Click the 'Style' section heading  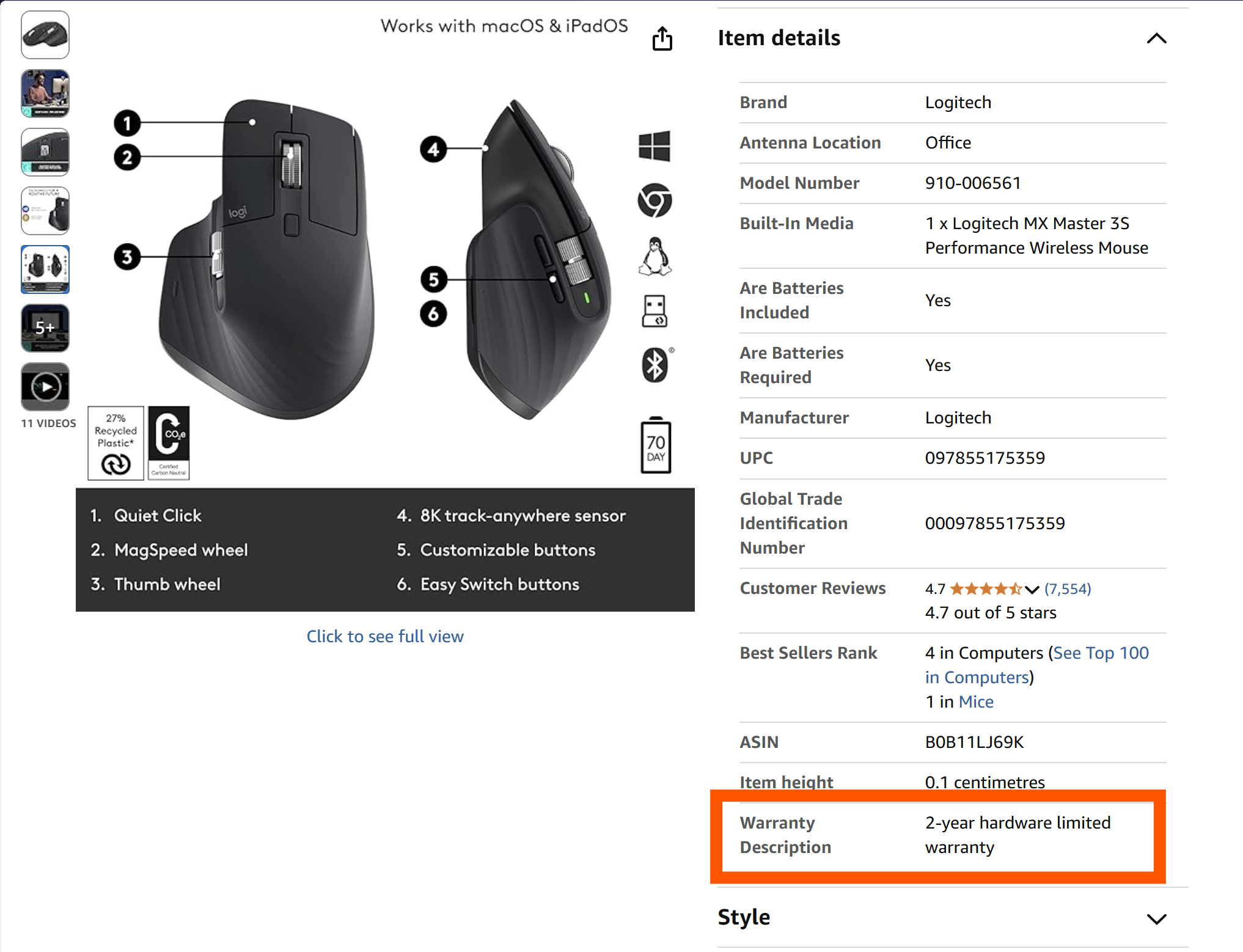[x=744, y=917]
